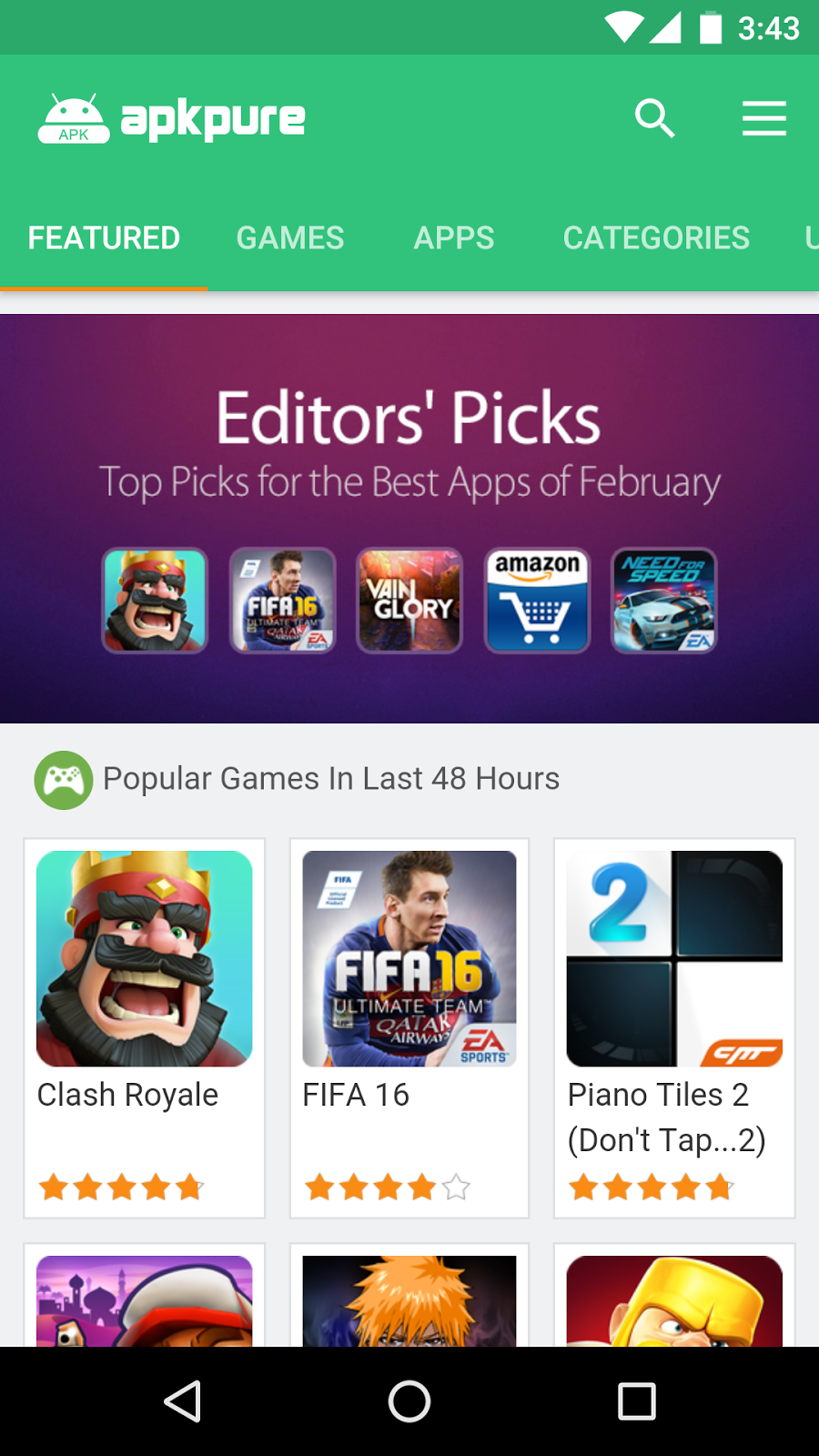Open the Amazon shopping cart icon
Screen dimensions: 819x1456
(x=537, y=601)
